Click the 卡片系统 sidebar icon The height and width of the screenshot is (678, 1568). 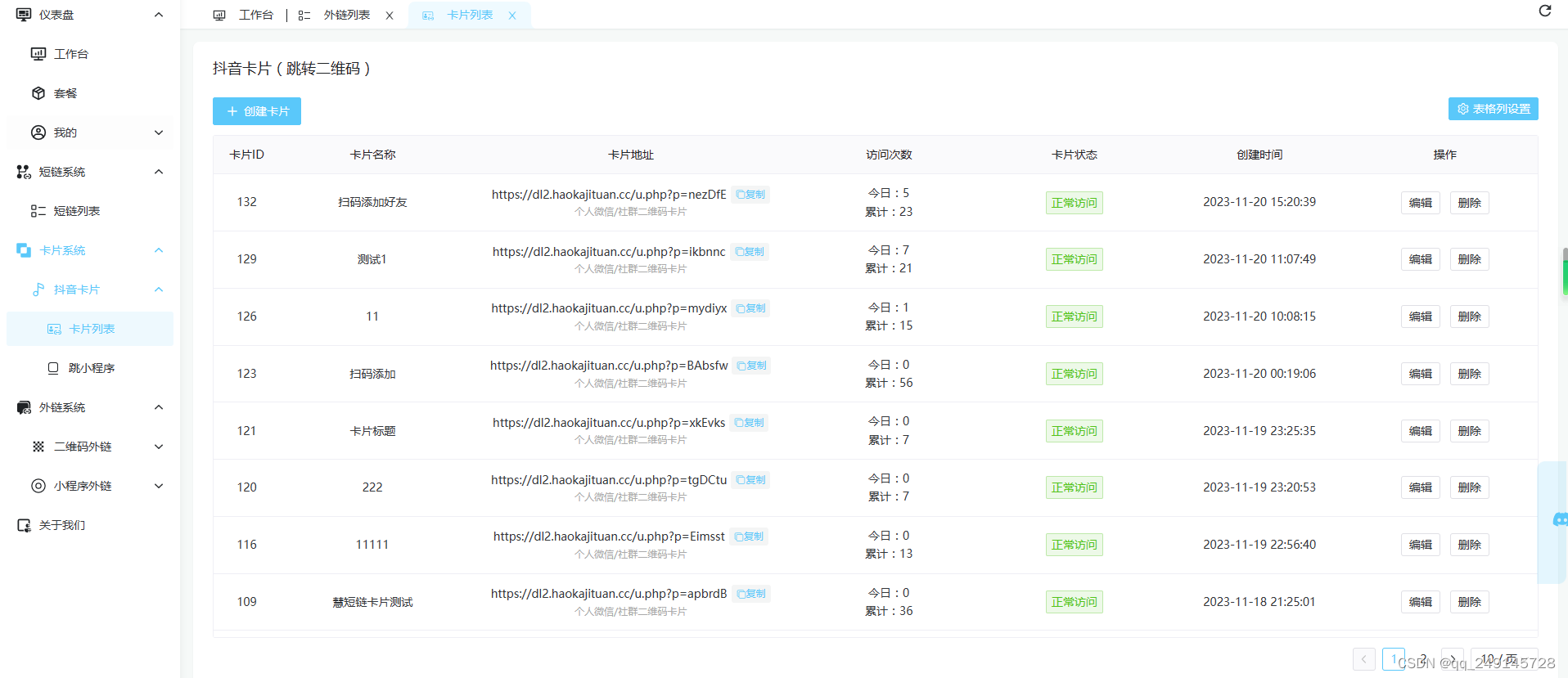pyautogui.click(x=24, y=250)
